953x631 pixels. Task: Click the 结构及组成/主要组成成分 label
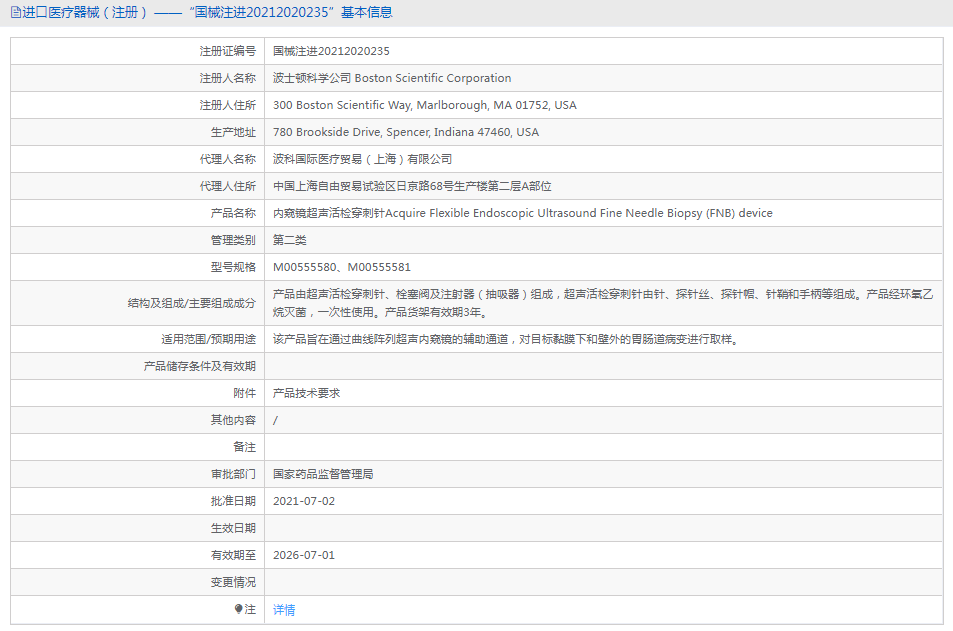click(191, 303)
